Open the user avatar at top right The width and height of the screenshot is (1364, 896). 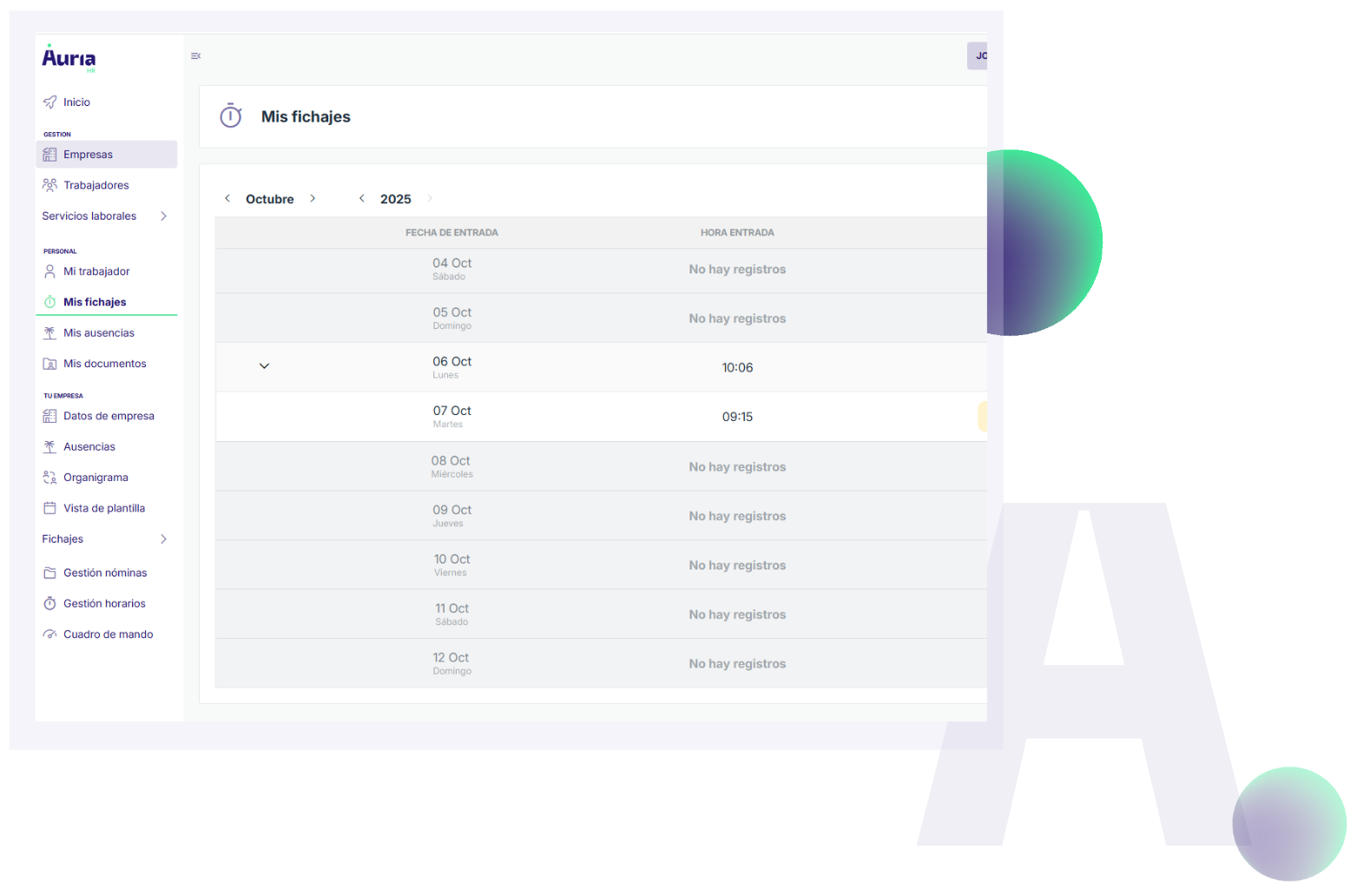[978, 56]
